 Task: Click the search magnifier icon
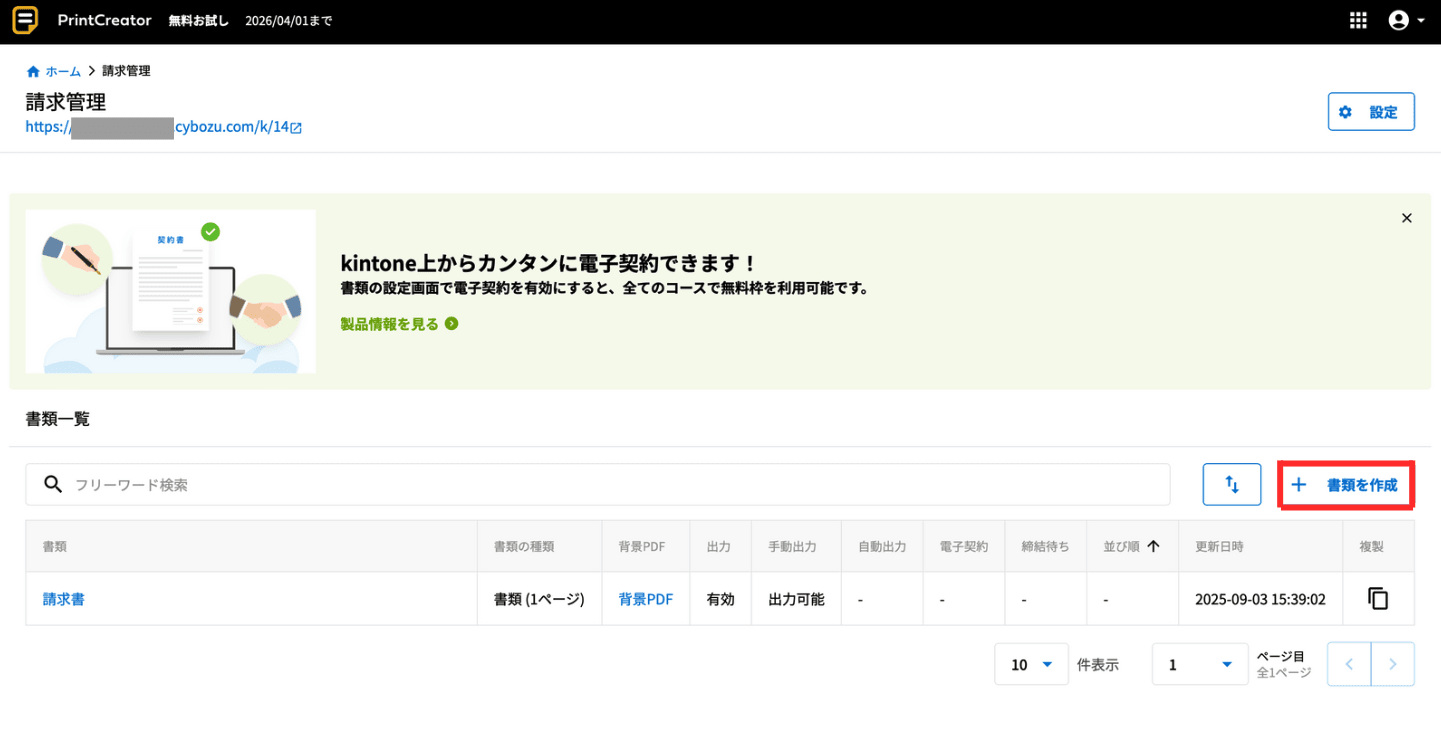tap(54, 484)
